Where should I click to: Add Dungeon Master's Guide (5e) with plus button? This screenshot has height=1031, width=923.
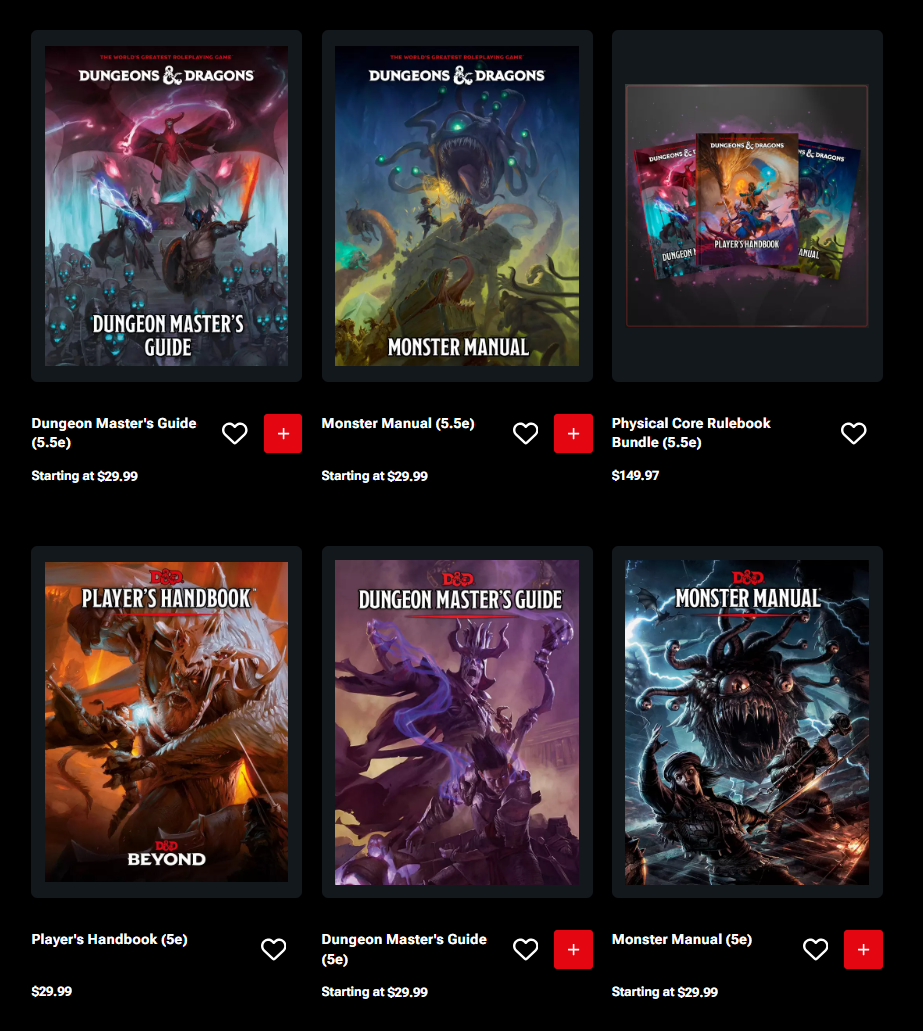(573, 949)
